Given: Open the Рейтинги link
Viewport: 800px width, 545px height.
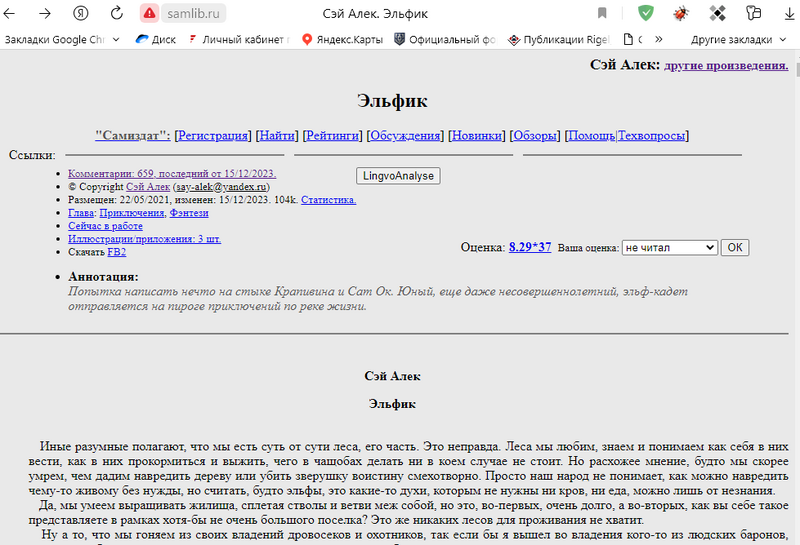Looking at the screenshot, I should coord(333,136).
